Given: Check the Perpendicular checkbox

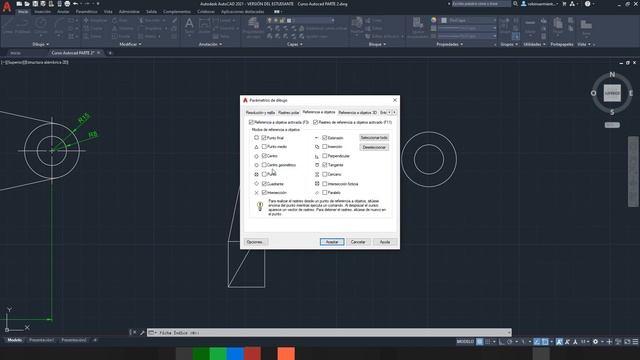Looking at the screenshot, I should click(325, 156).
